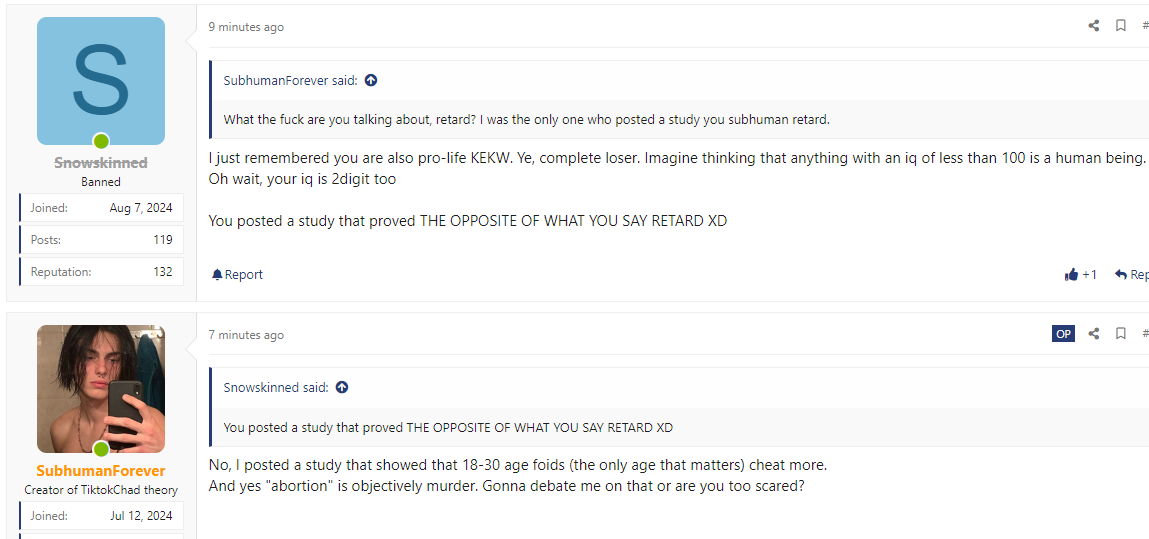Bookmark the second post by SubhumanForever

click(x=1121, y=334)
